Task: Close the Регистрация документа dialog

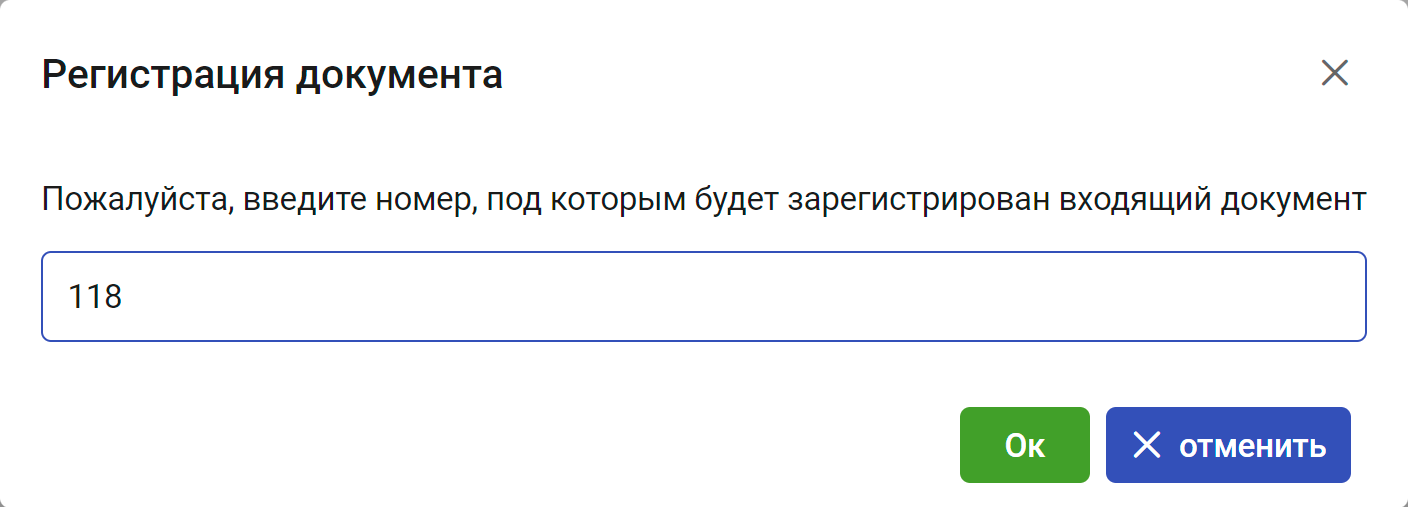Action: point(1334,73)
